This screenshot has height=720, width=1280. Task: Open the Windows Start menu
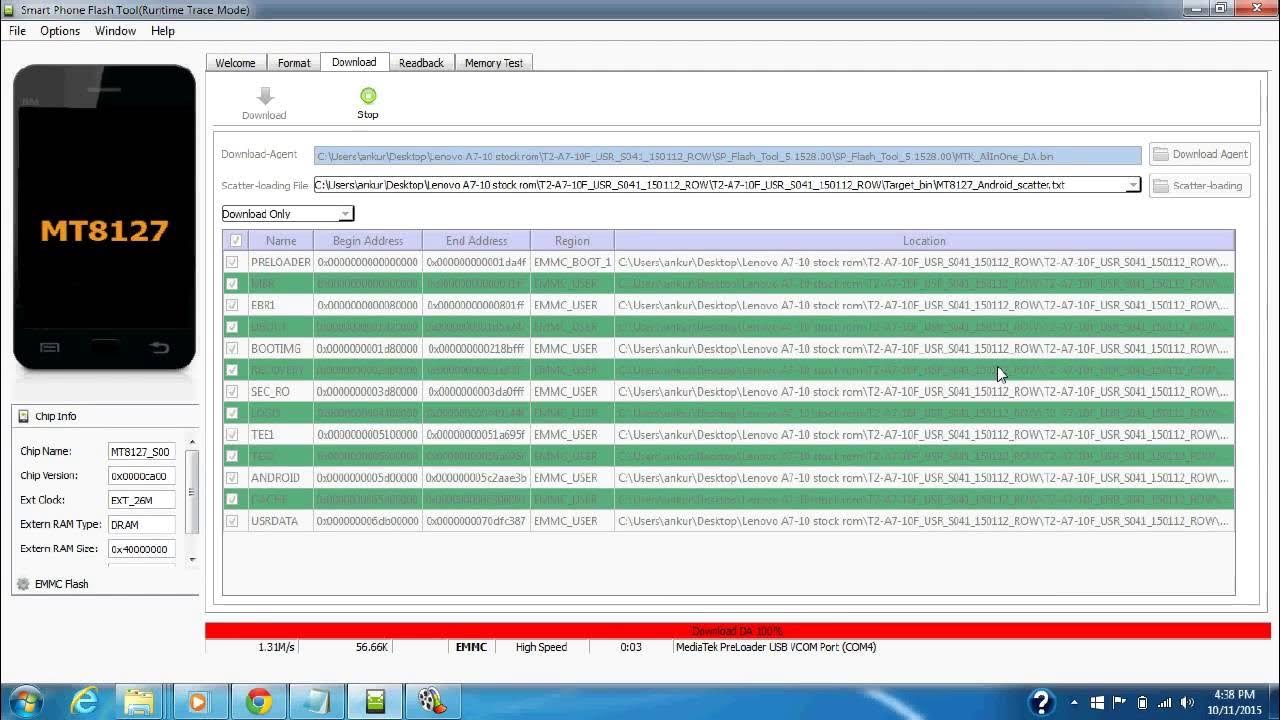[24, 701]
